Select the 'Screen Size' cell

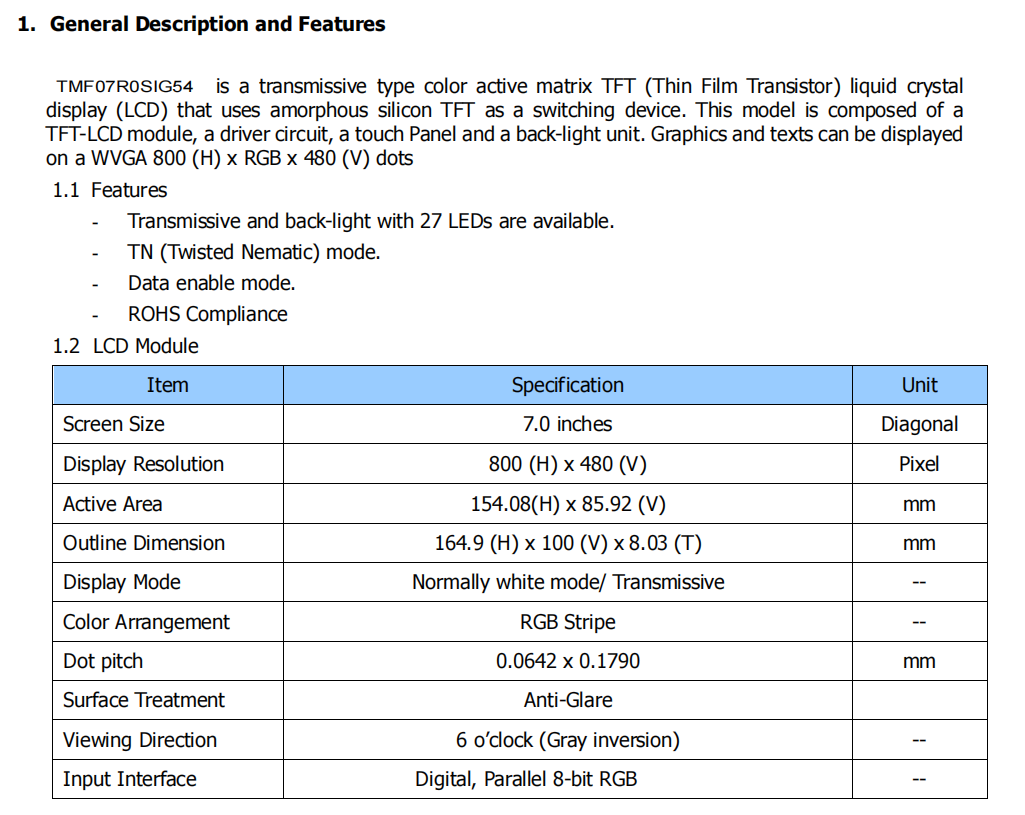168,424
